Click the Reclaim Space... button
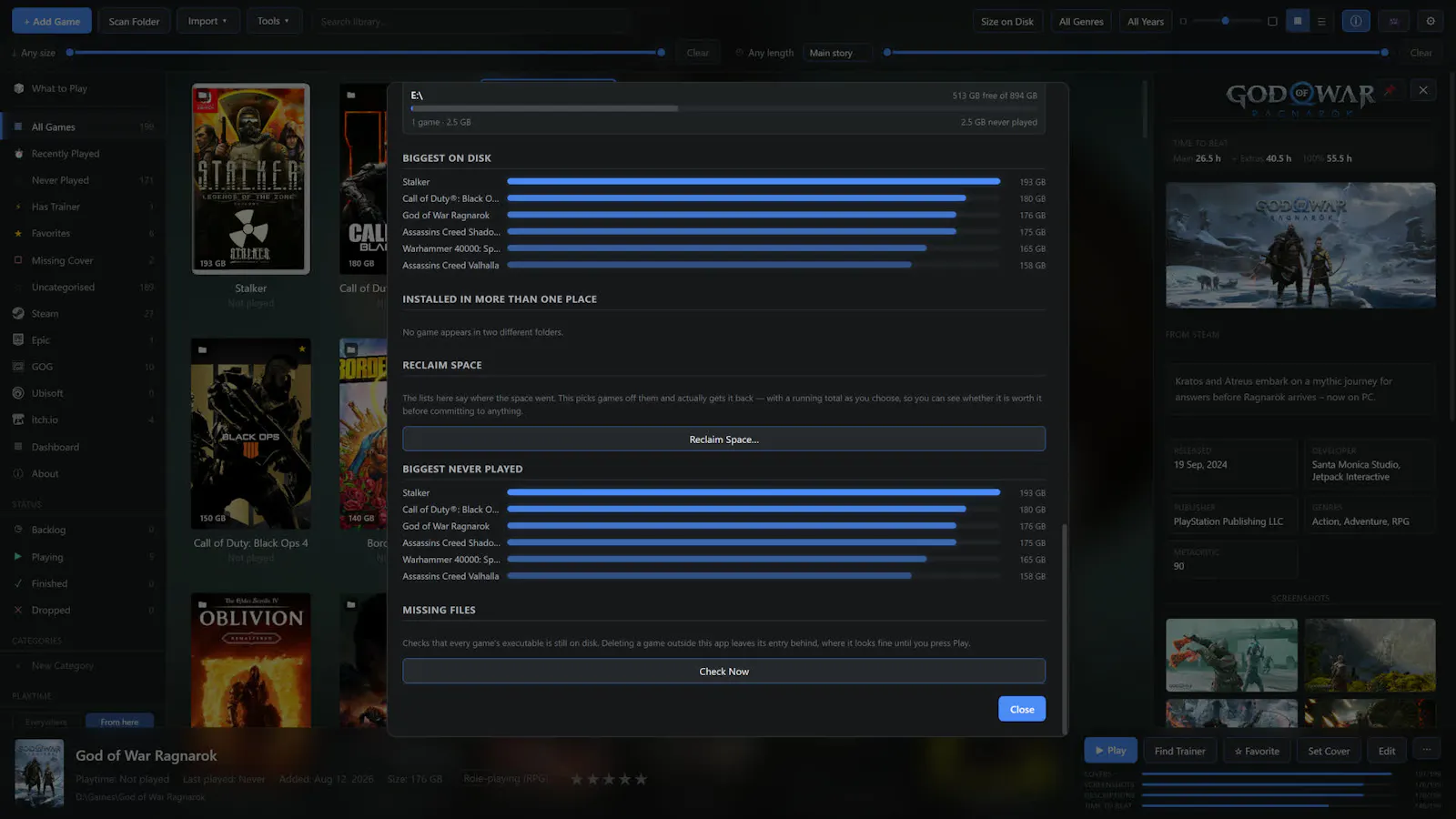The height and width of the screenshot is (819, 1456). 723,439
